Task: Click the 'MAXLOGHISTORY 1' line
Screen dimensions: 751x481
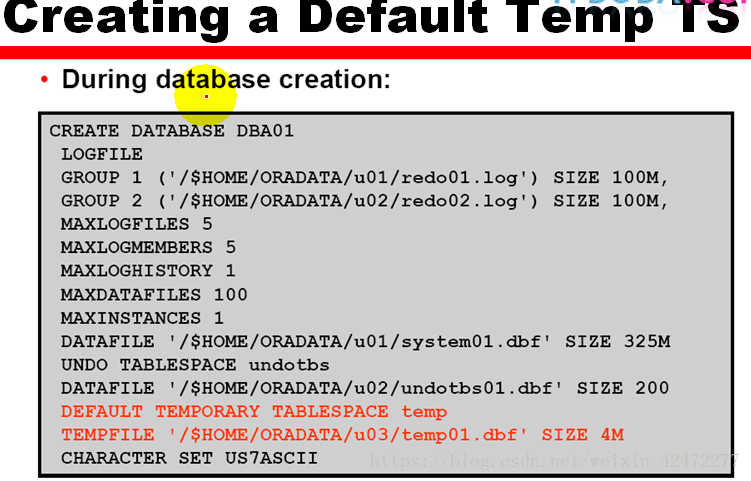Action: (148, 271)
